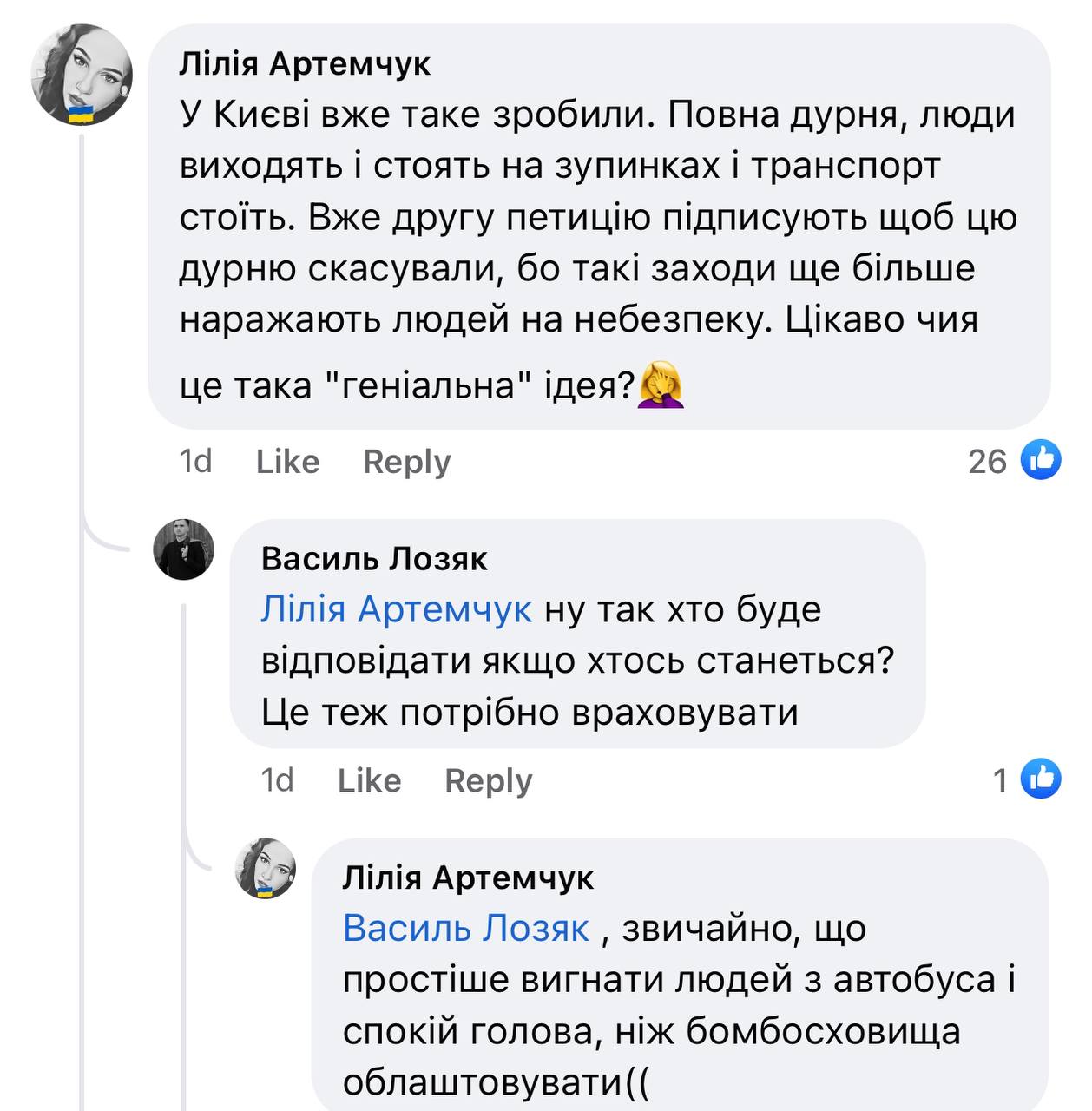Open Лілія Артемчук's avatar on the bottom reply
1092x1111 pixels.
coord(266,868)
